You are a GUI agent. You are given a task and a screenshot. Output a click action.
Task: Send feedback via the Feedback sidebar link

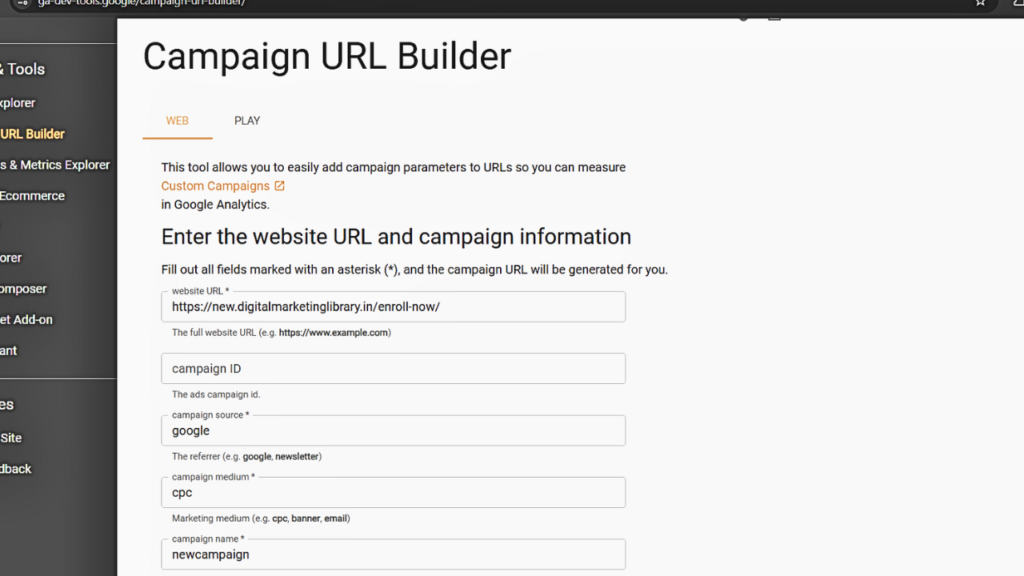point(15,468)
